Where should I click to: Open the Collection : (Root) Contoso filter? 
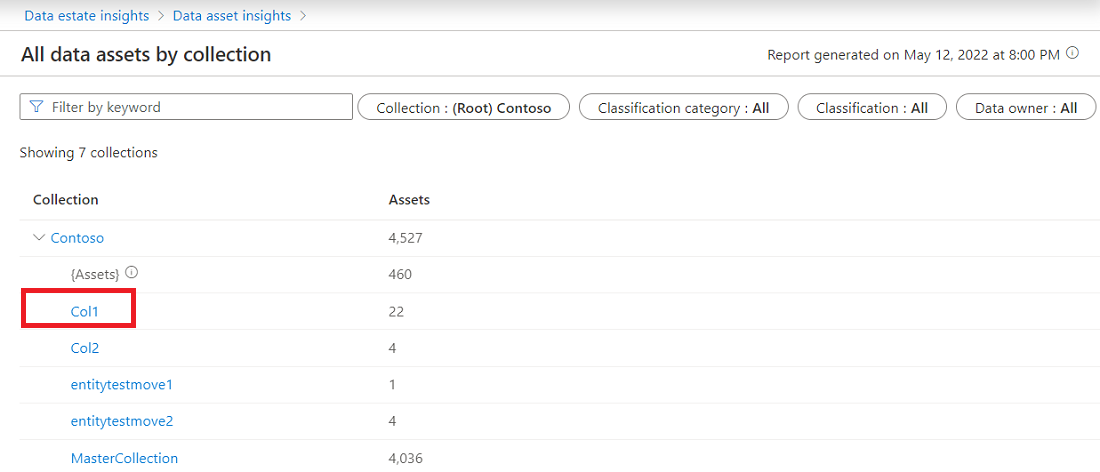463,108
